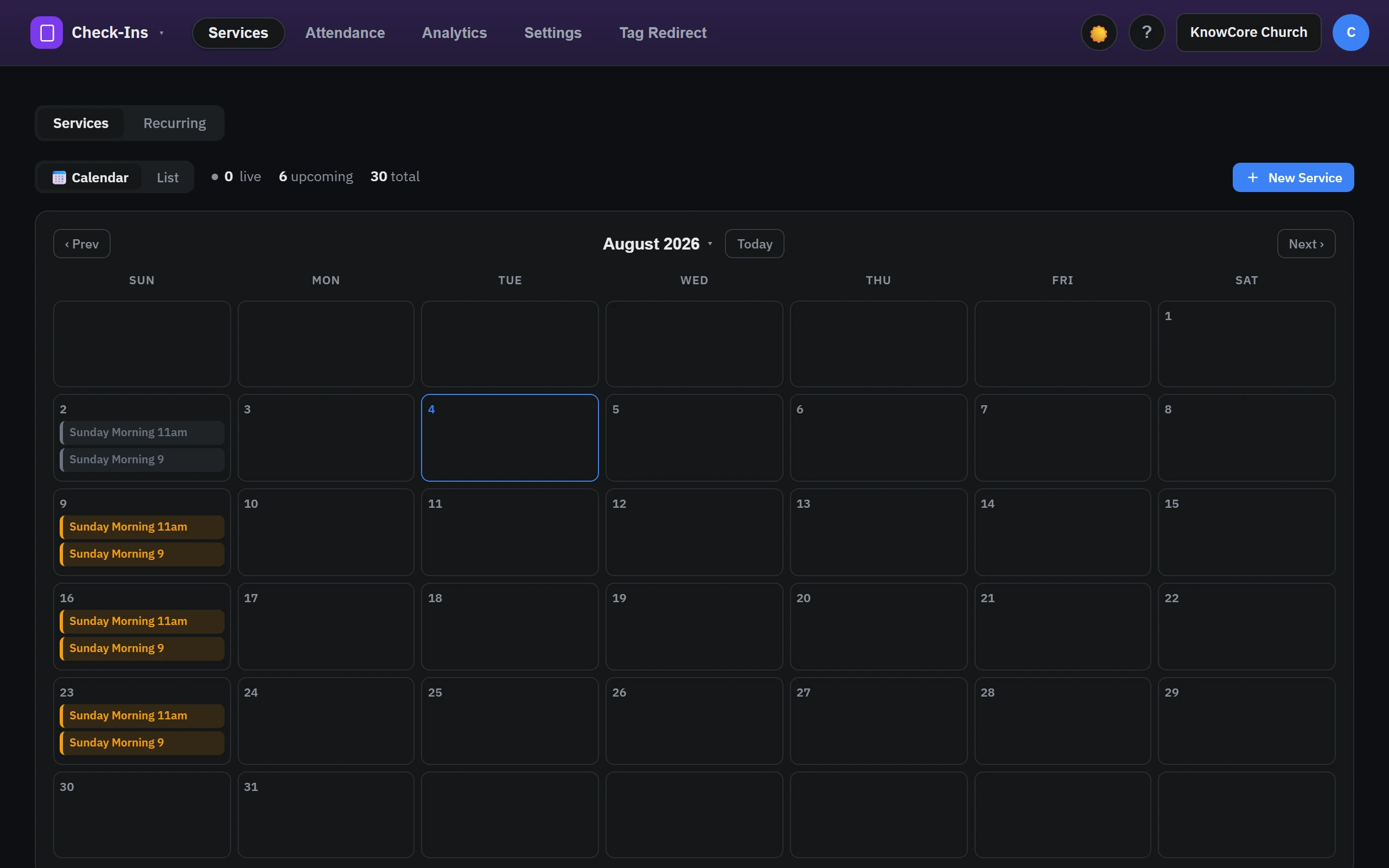
Task: Select the August 7 day cell
Action: pyautogui.click(x=1062, y=437)
